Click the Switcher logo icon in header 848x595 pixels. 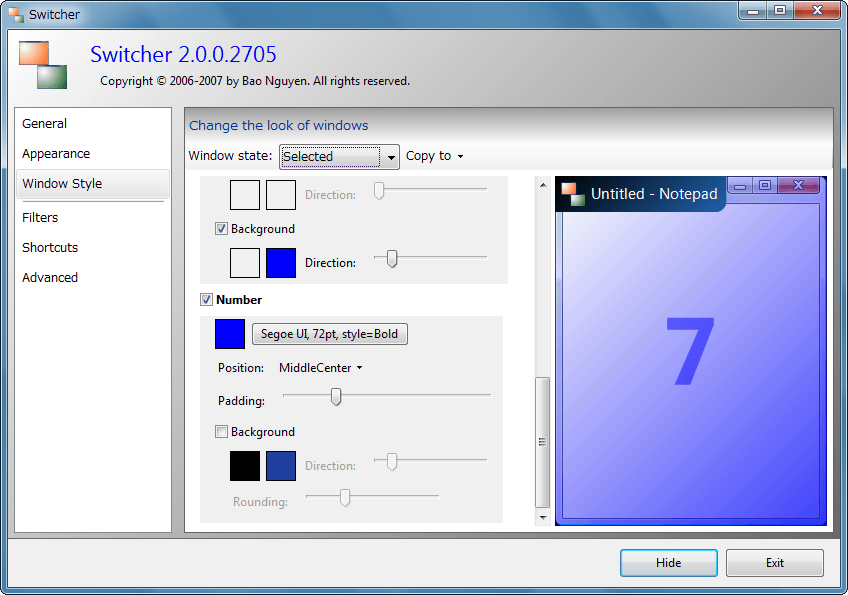[42, 65]
